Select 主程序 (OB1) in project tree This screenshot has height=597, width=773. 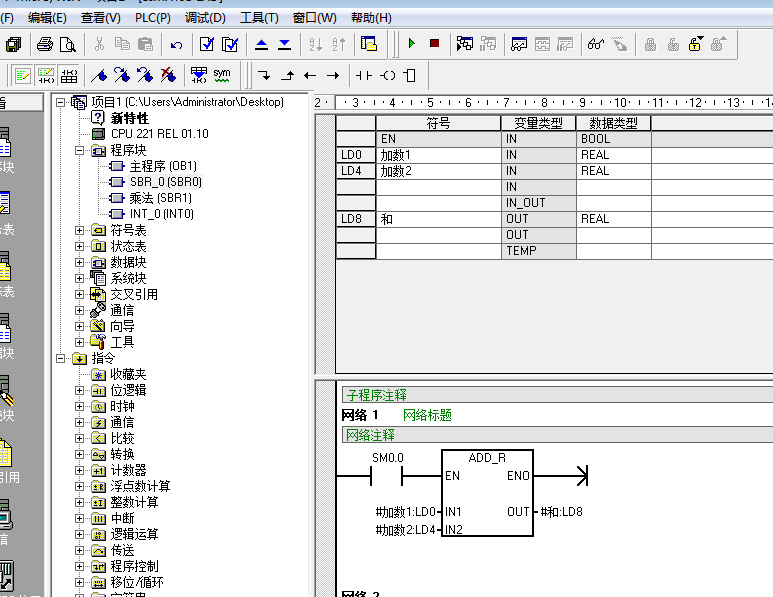click(x=162, y=166)
